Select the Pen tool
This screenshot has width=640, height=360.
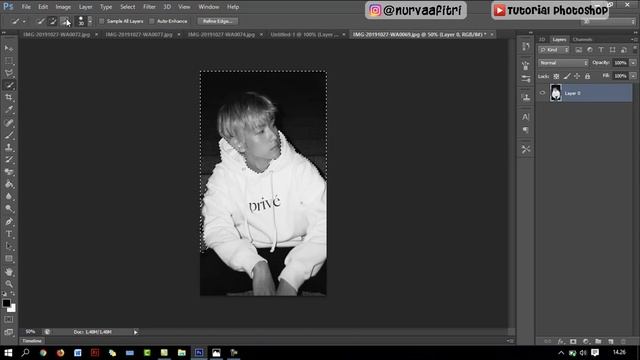click(9, 222)
